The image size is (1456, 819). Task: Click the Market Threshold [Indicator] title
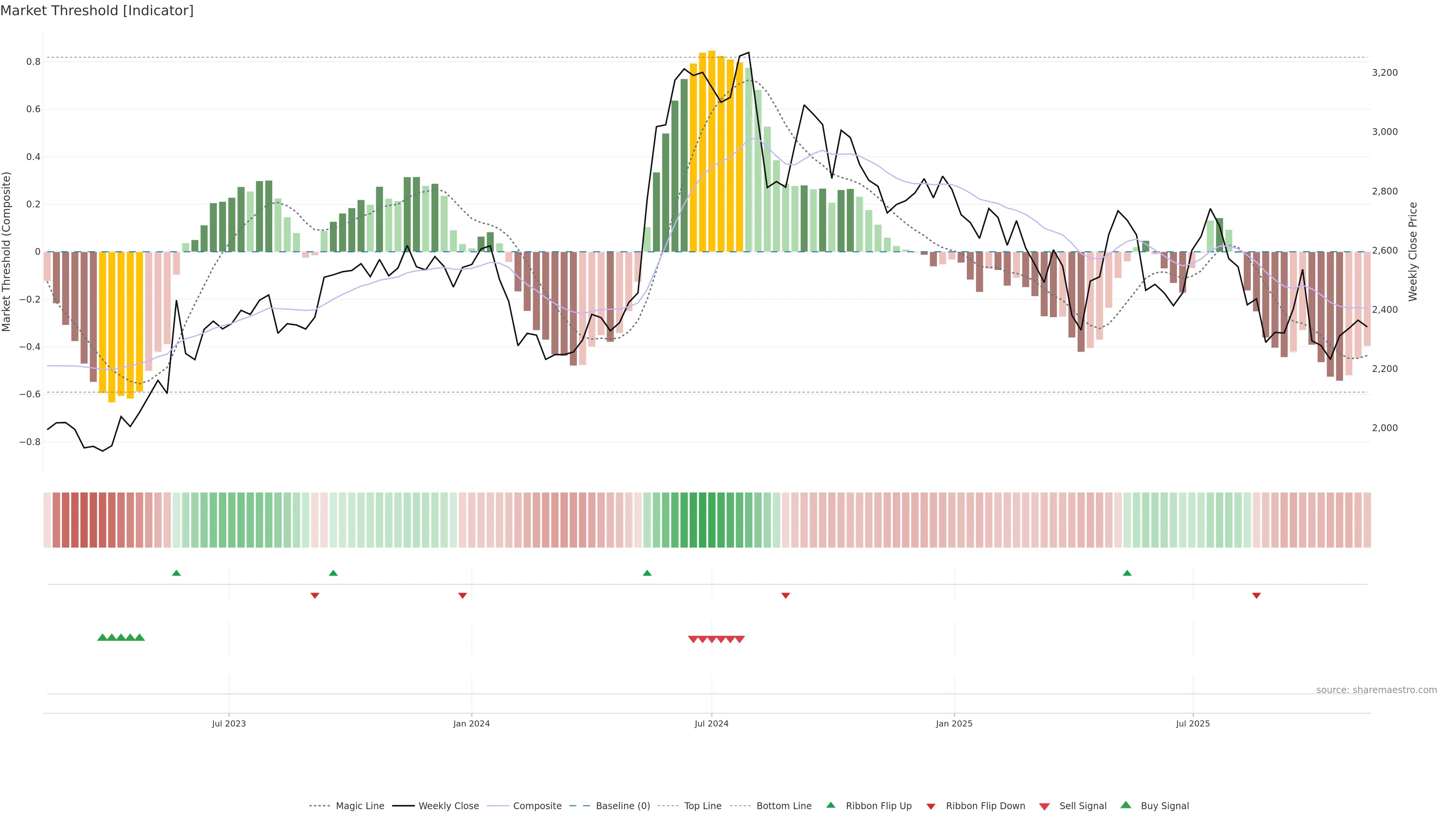point(97,11)
